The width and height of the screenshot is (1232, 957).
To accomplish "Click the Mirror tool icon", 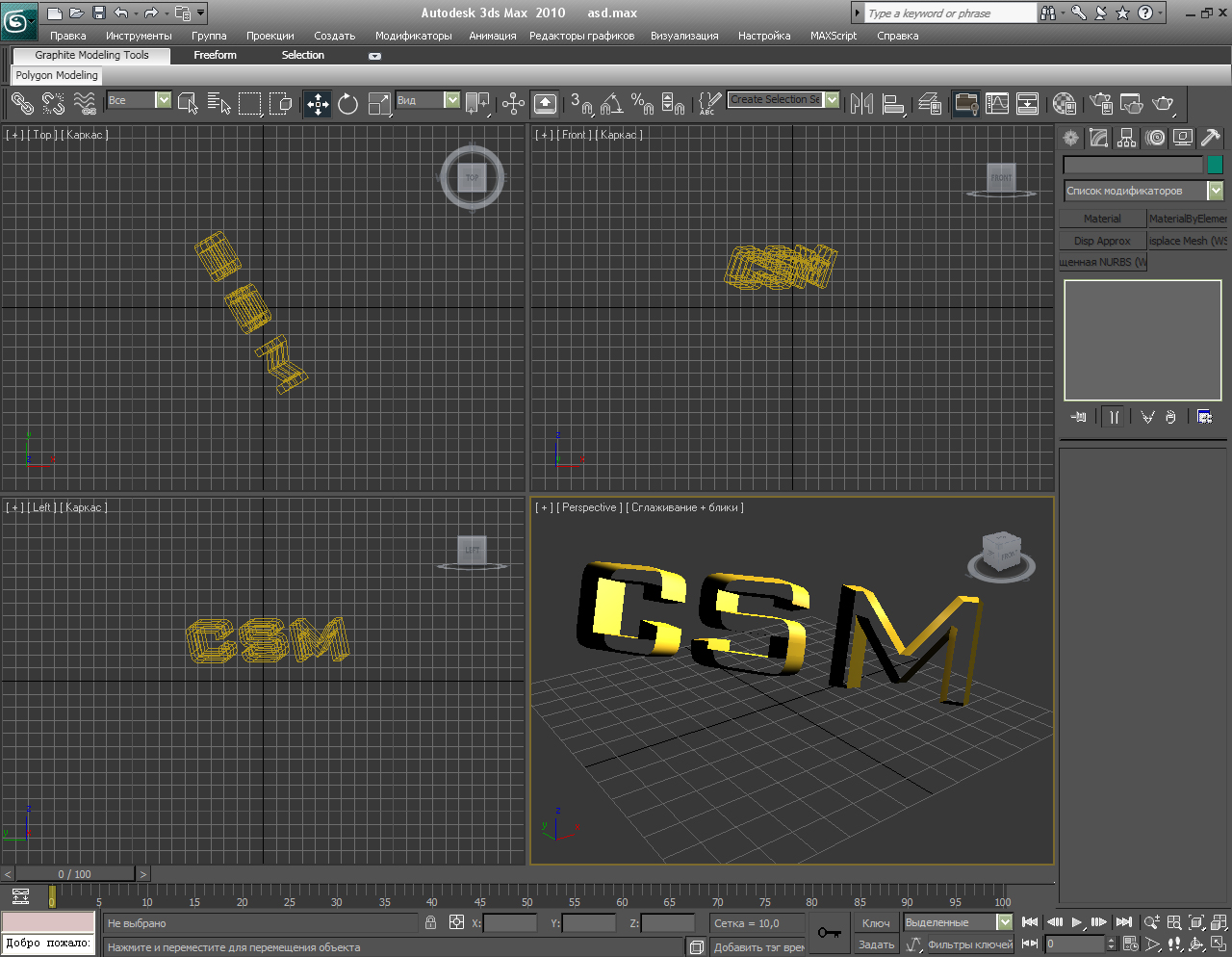I will coord(861,103).
